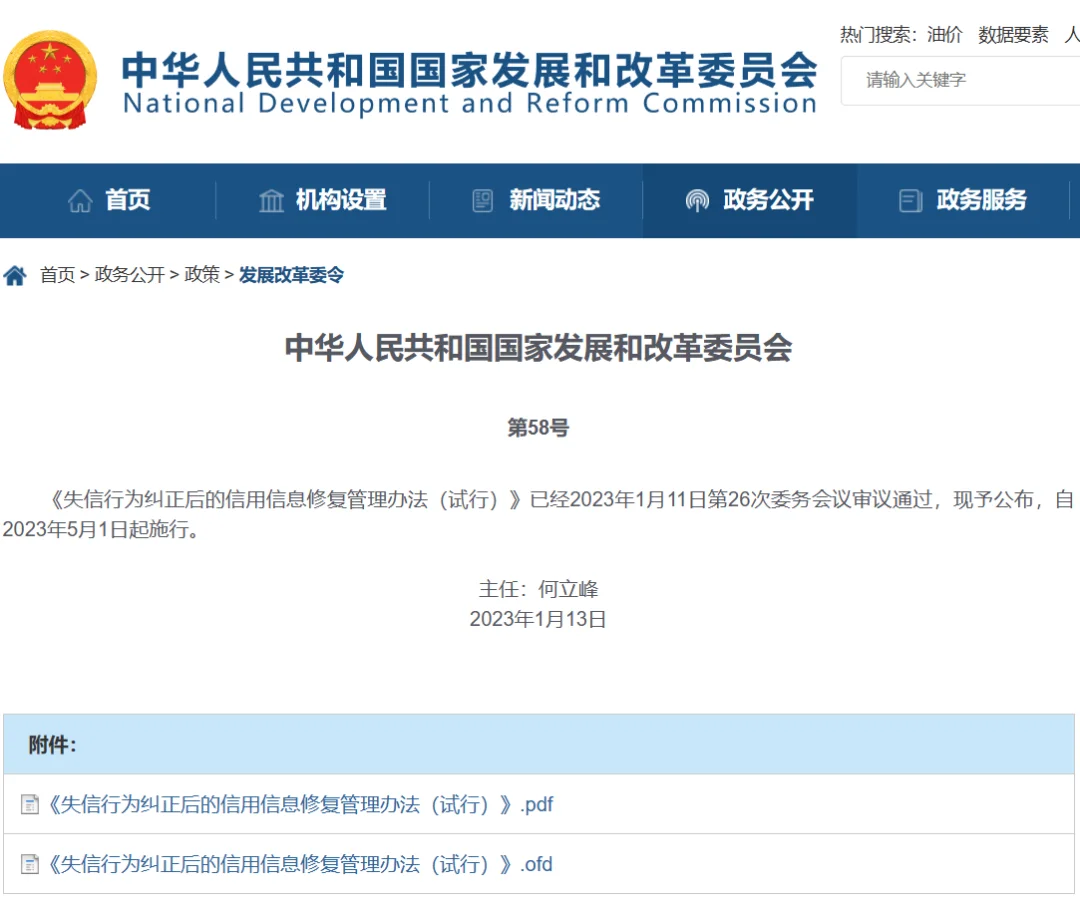Open the 新闻动态 navigation menu

click(536, 200)
